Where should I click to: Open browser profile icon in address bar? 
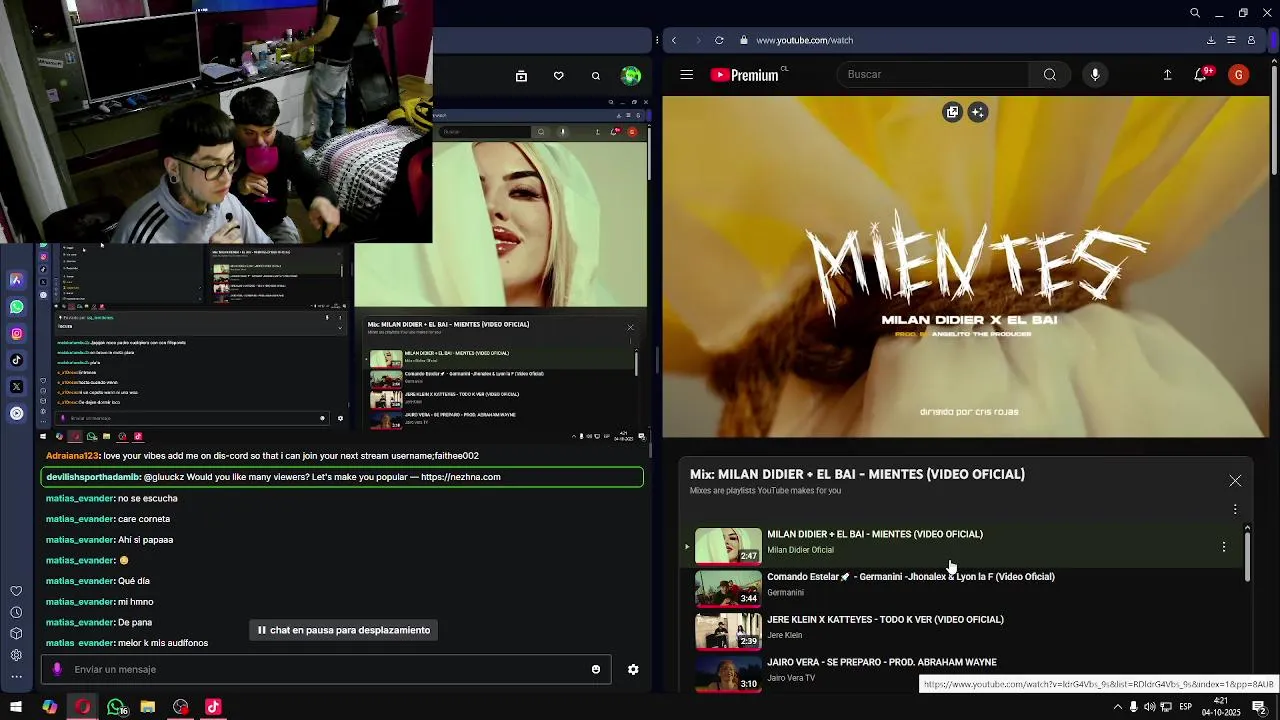(x=1251, y=40)
